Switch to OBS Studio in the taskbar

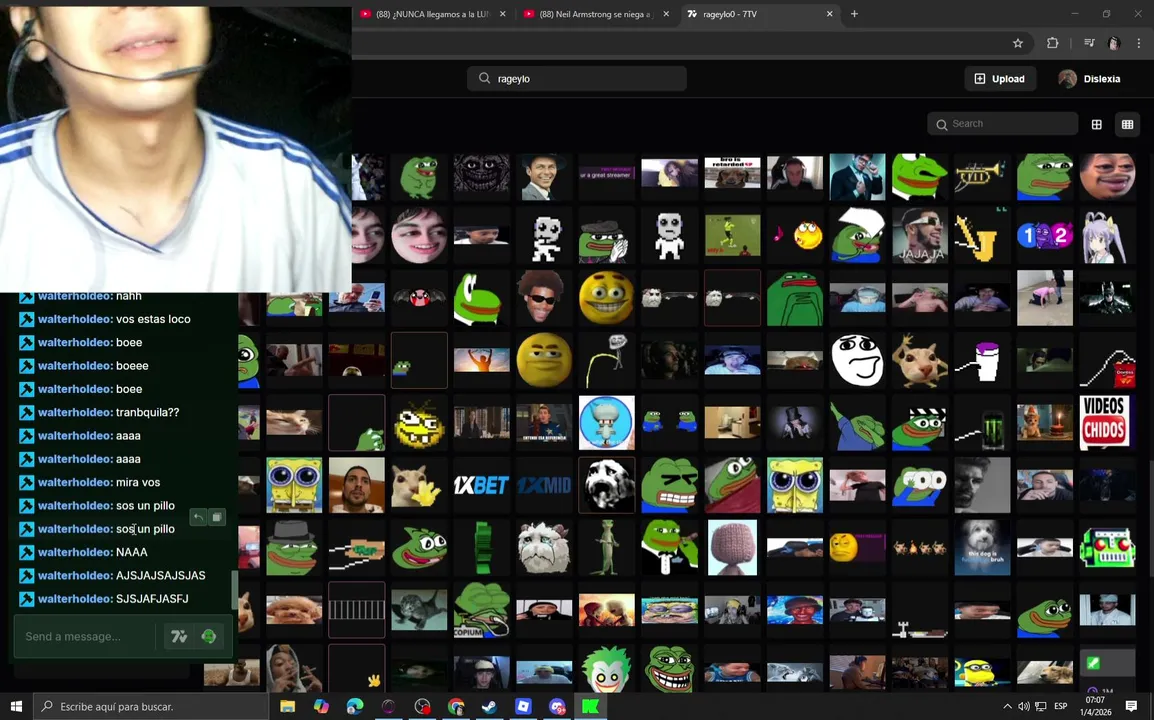tap(422, 706)
